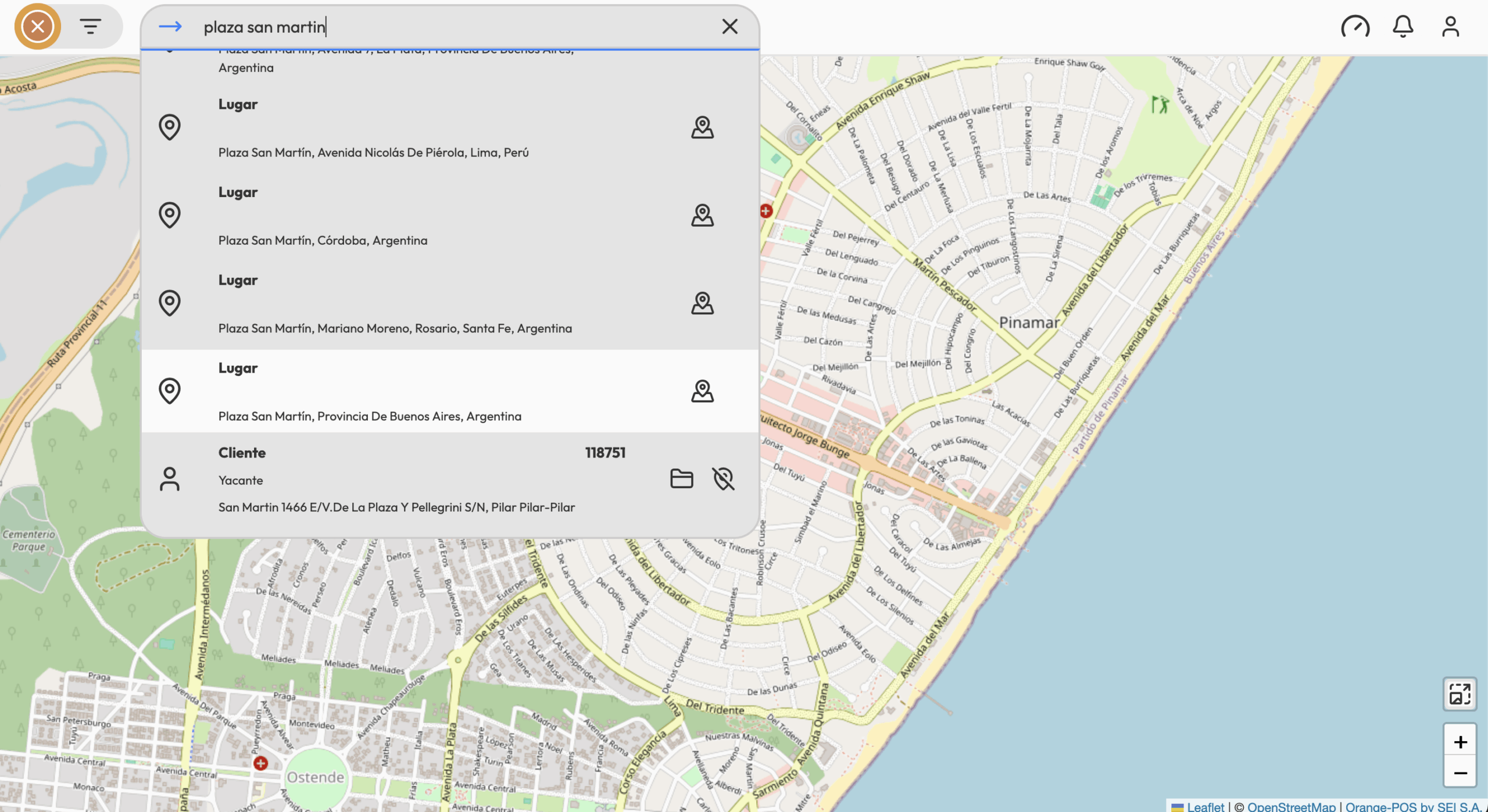Open notifications bell
Screen dimensions: 1488x812
coord(1403,27)
